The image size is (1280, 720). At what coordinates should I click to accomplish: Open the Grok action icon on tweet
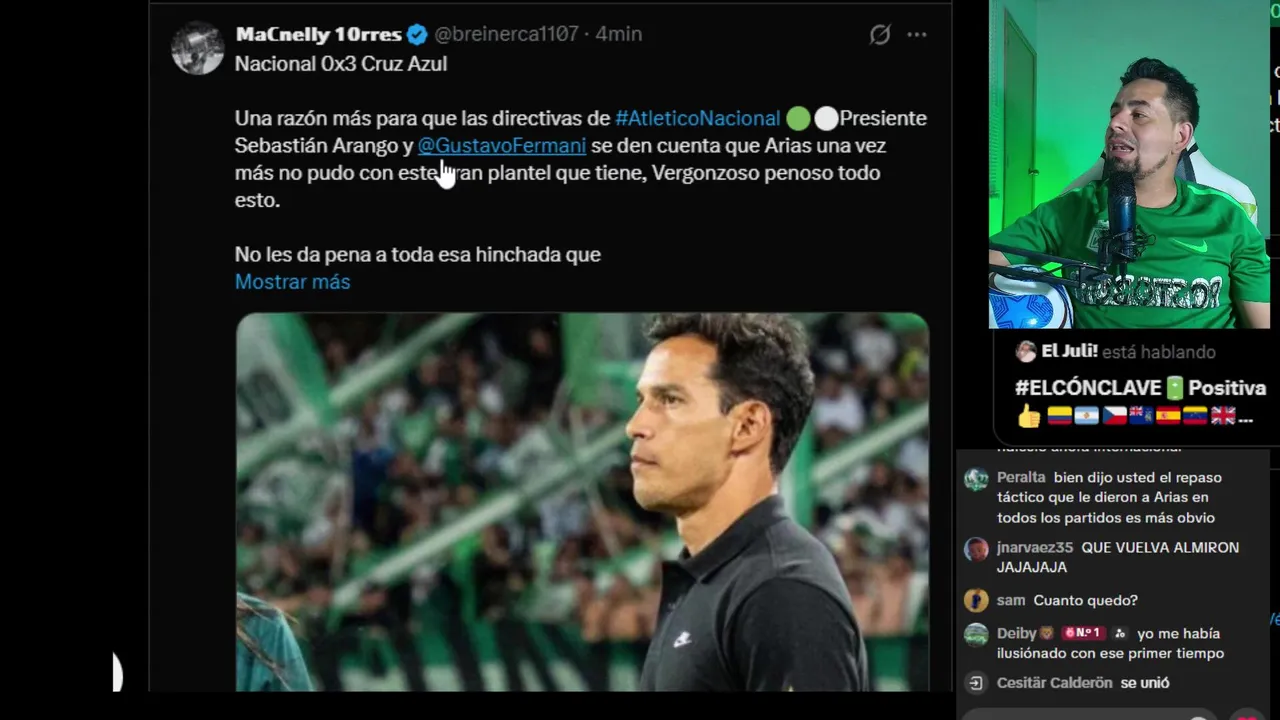879,35
